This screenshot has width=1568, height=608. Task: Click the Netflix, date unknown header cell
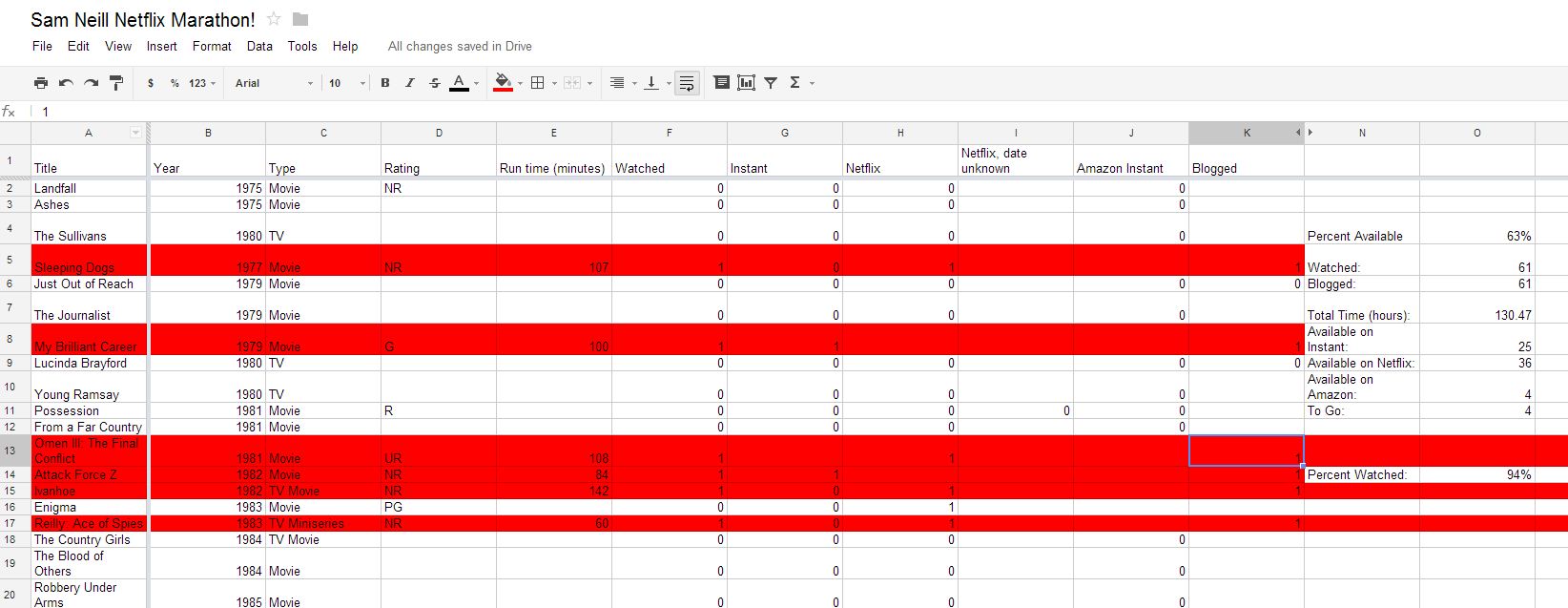1015,160
